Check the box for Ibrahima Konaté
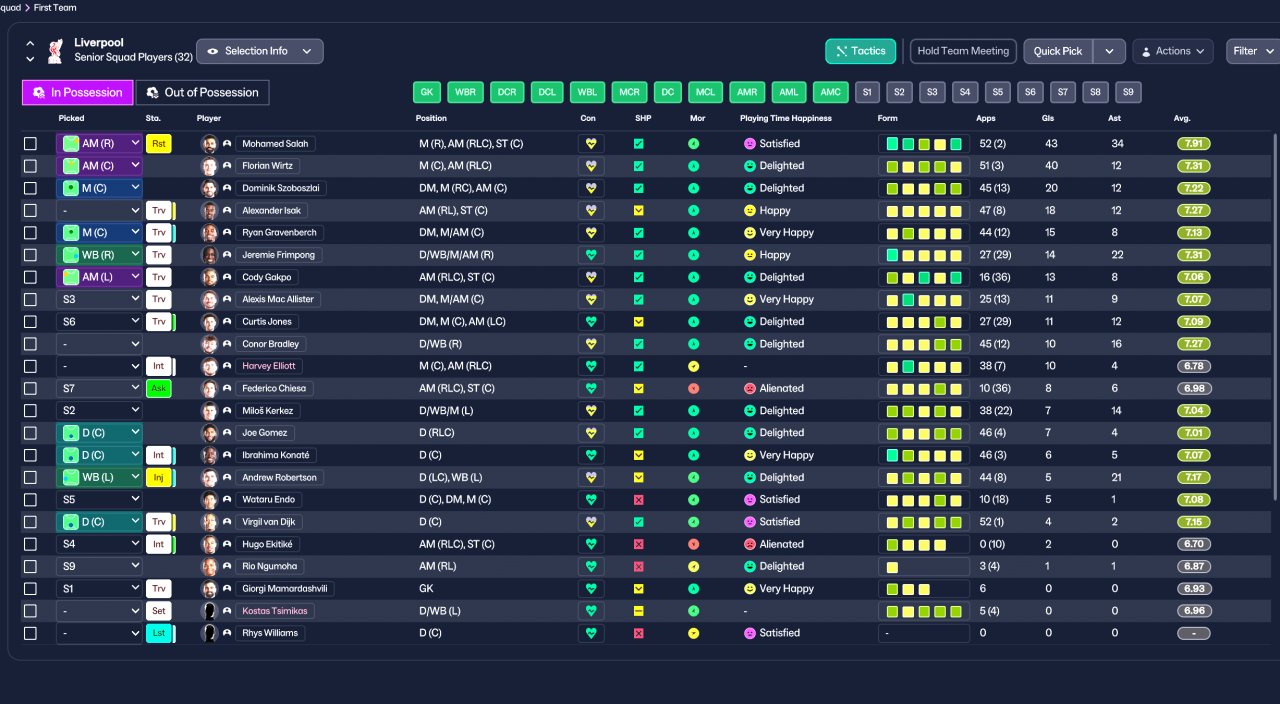This screenshot has height=704, width=1280. coord(30,455)
